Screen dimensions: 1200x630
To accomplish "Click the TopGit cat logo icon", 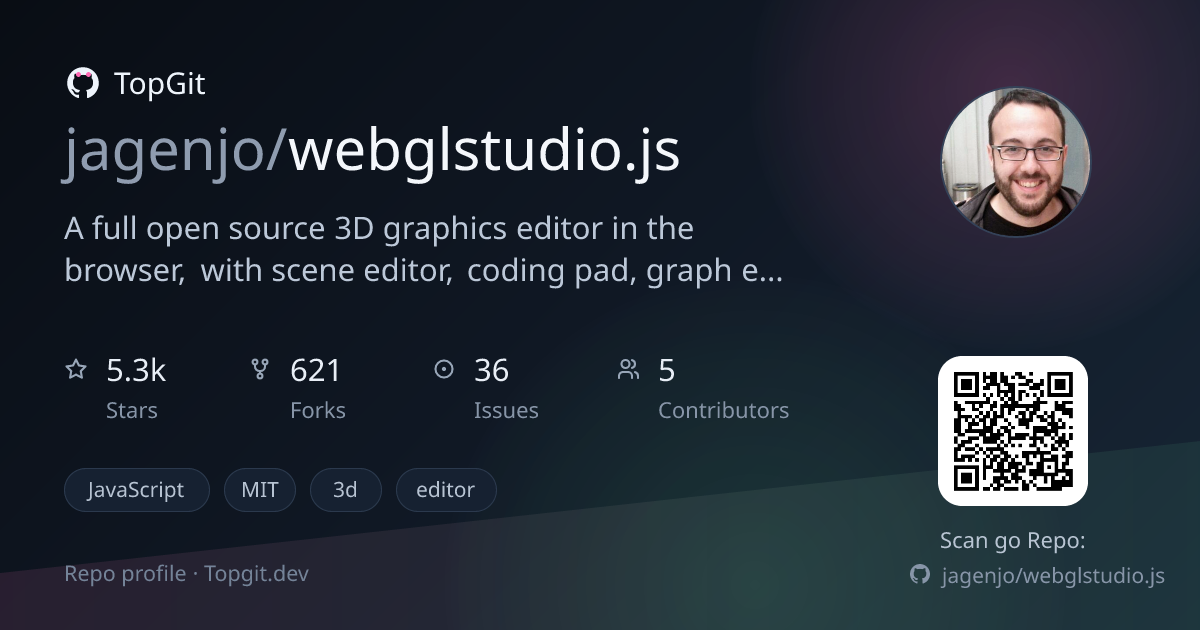I will (x=82, y=83).
